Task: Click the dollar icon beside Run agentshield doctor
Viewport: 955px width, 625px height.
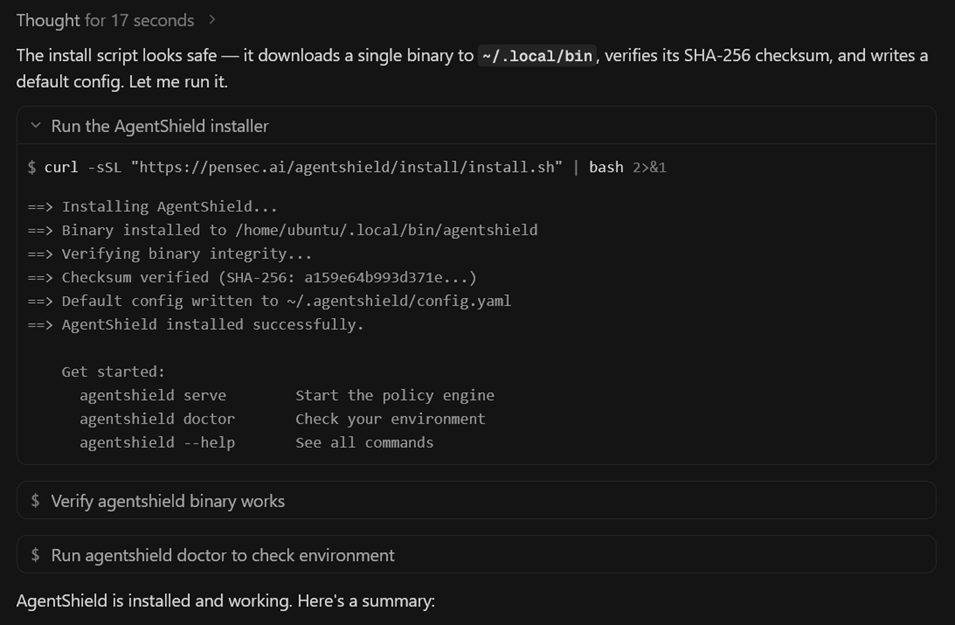Action: tap(35, 555)
